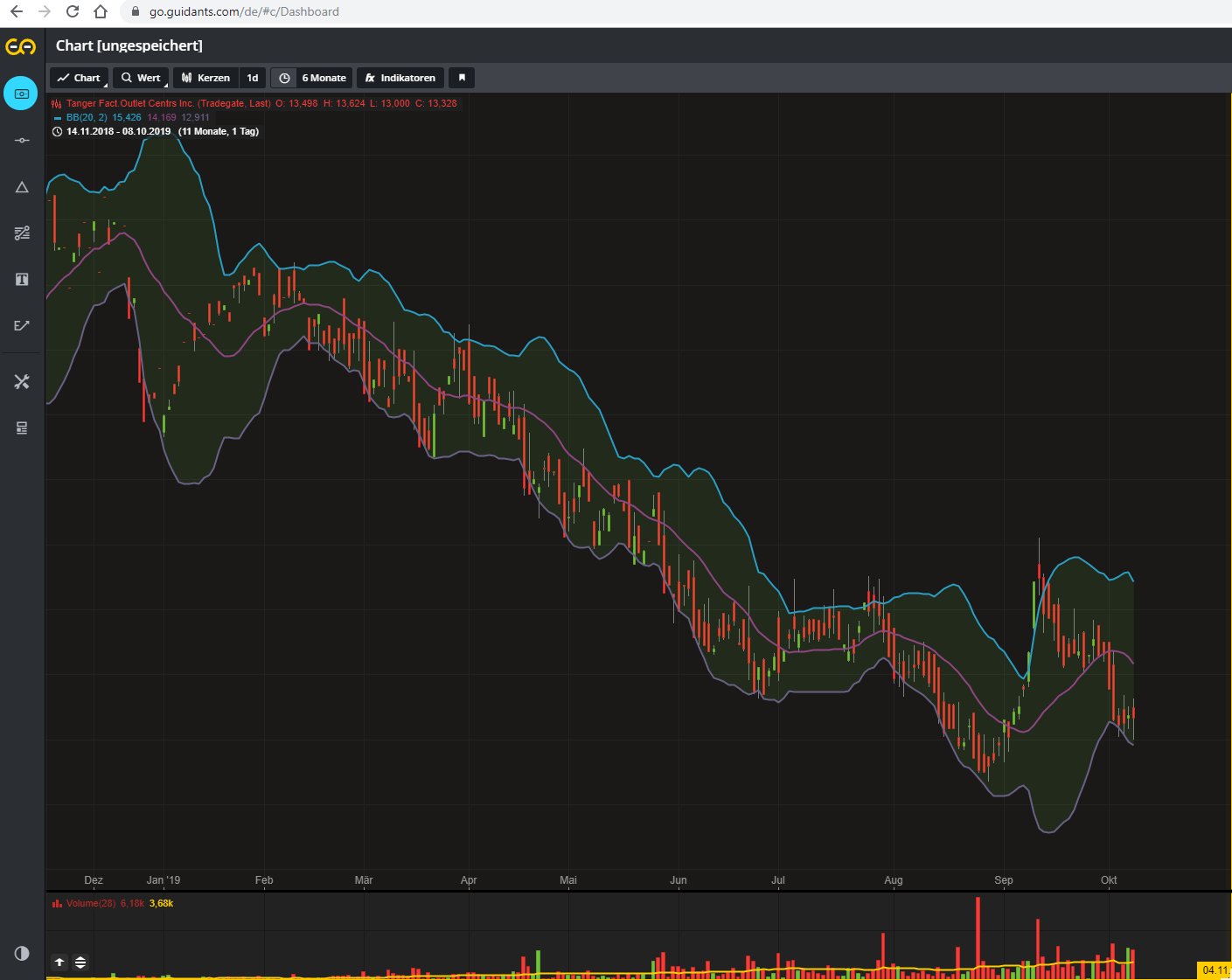Open the Indikatoren button
The image size is (1232, 980).
pyautogui.click(x=400, y=78)
